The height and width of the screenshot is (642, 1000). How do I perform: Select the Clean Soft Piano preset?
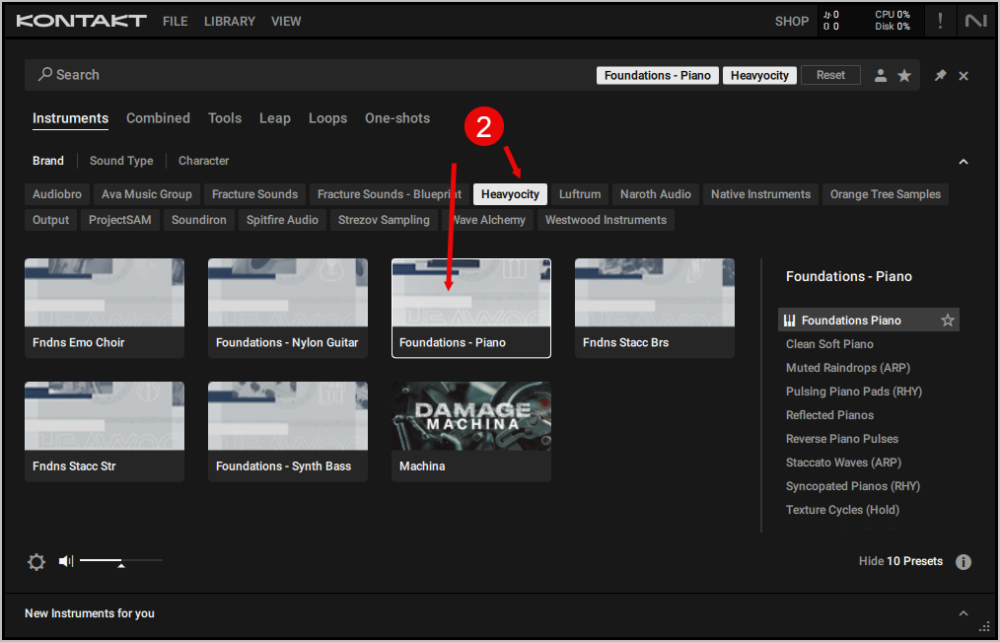[x=830, y=344]
